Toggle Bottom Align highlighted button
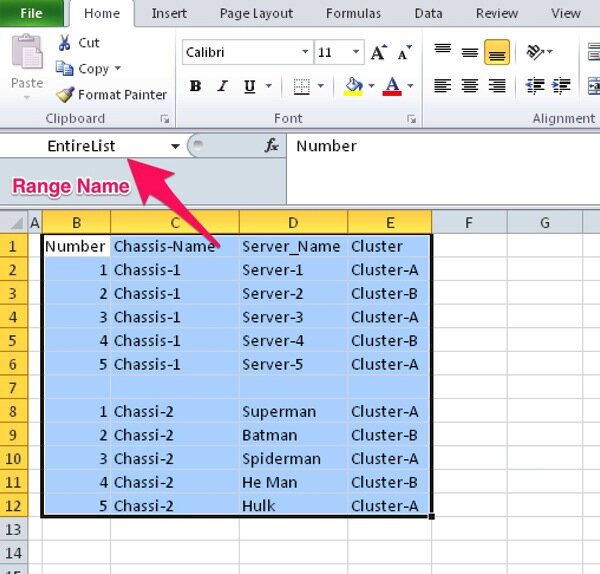This screenshot has width=600, height=574. point(497,52)
